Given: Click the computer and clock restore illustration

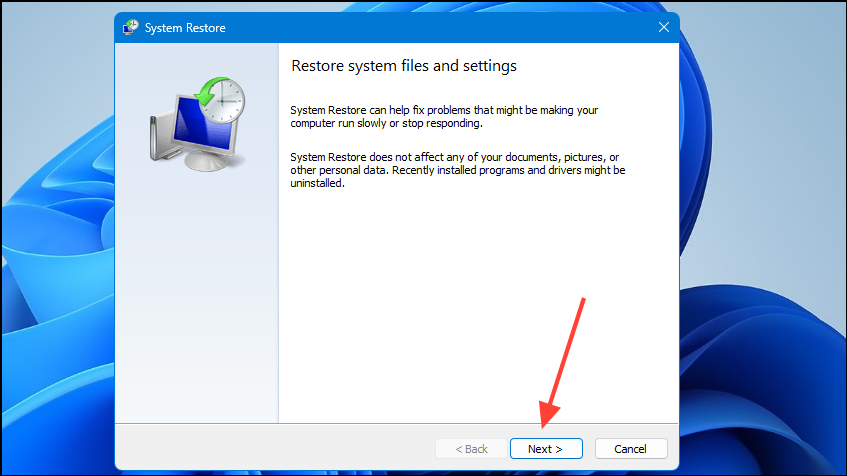Looking at the screenshot, I should [x=198, y=124].
